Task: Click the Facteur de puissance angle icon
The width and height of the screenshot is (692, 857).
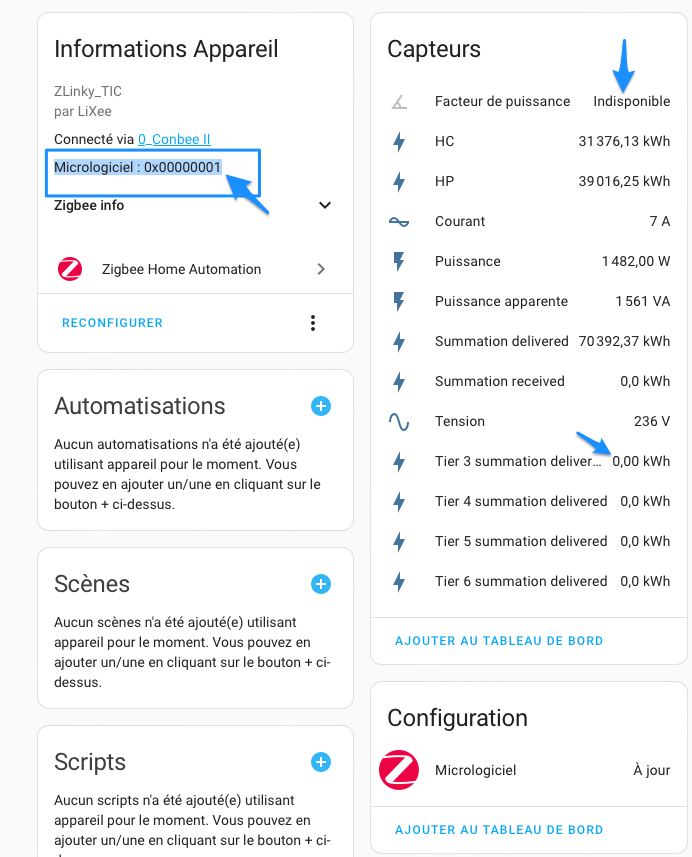Action: [400, 102]
